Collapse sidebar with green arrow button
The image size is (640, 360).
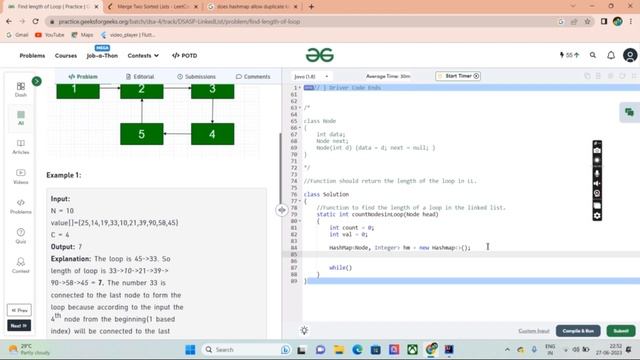coord(37,81)
